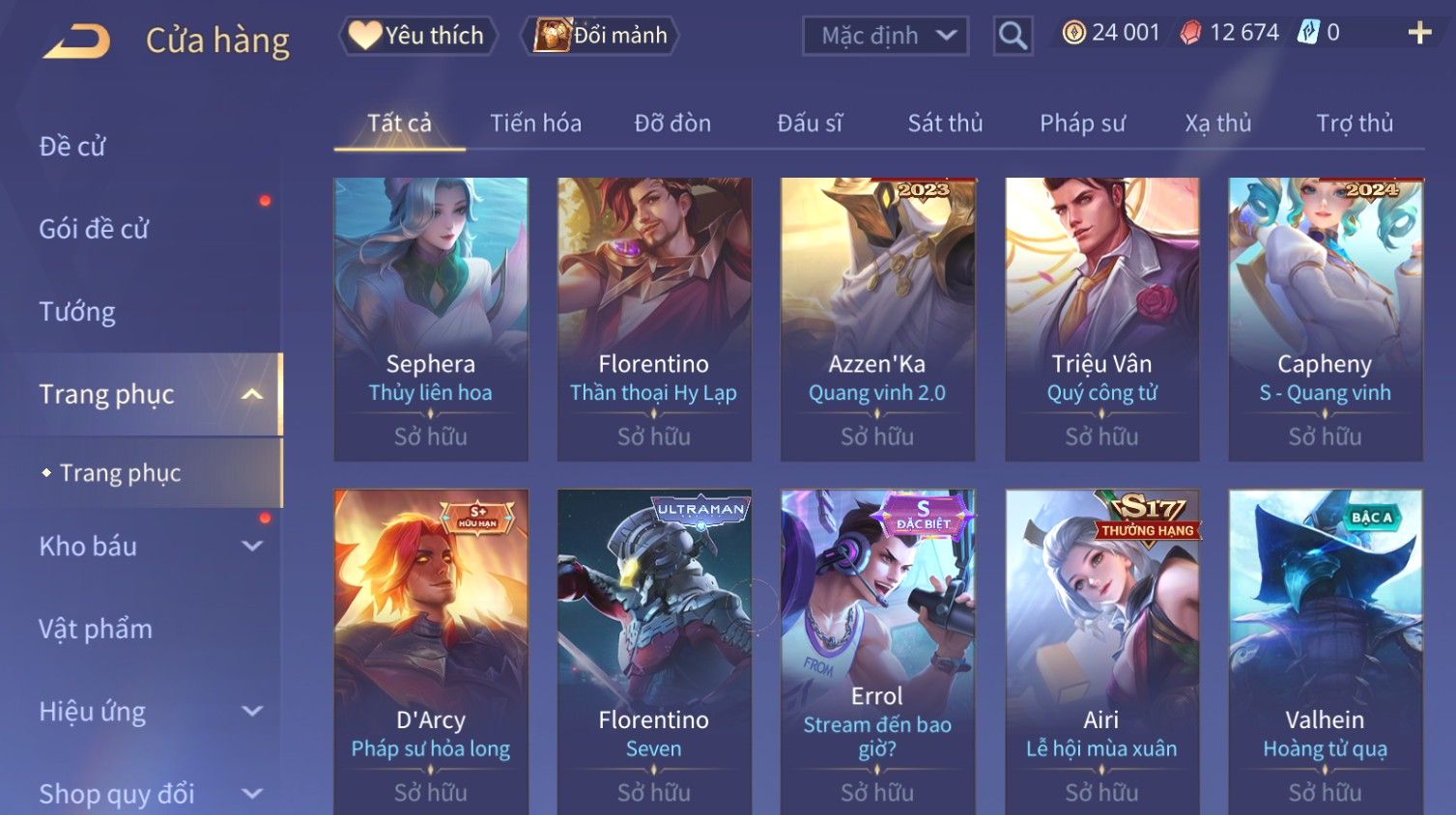The height and width of the screenshot is (815, 1456).
Task: Open Gói đề cử in sidebar
Action: (94, 229)
